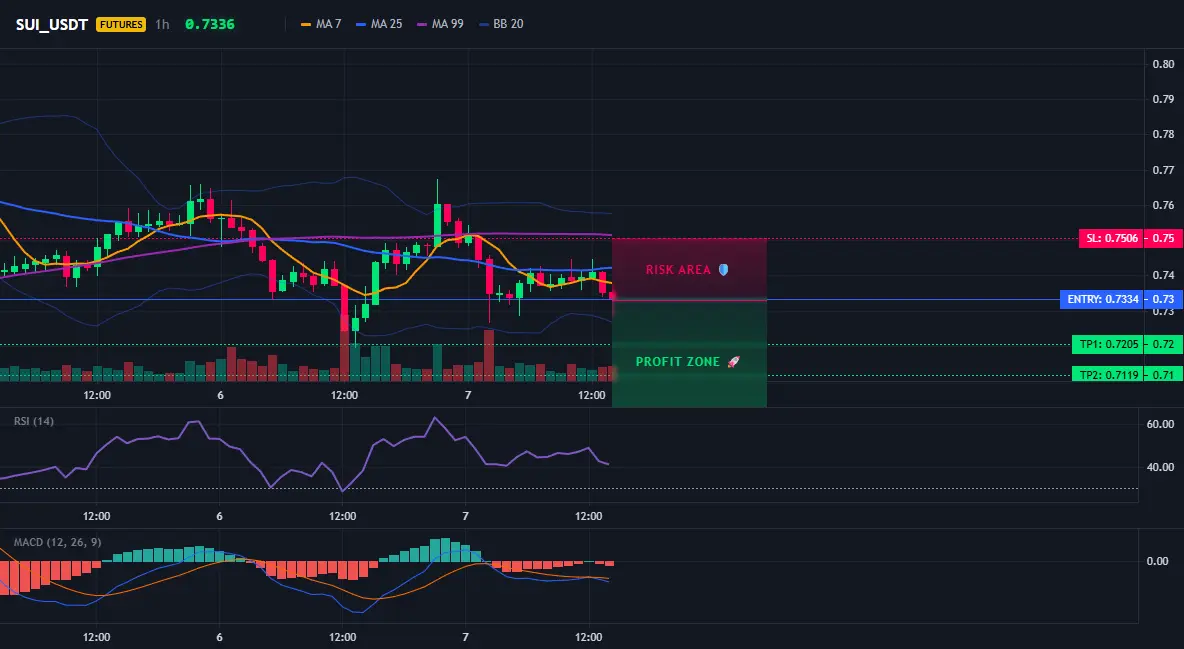Image resolution: width=1184 pixels, height=649 pixels.
Task: Click the 0.77 price axis label
Action: click(1163, 170)
